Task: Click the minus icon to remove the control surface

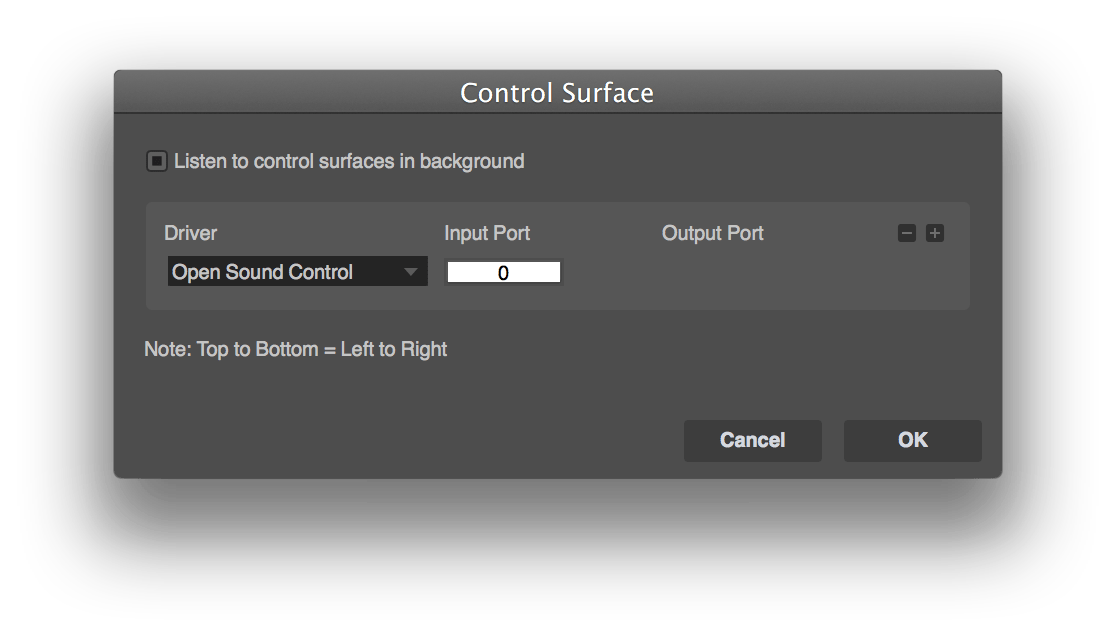Action: pos(907,234)
